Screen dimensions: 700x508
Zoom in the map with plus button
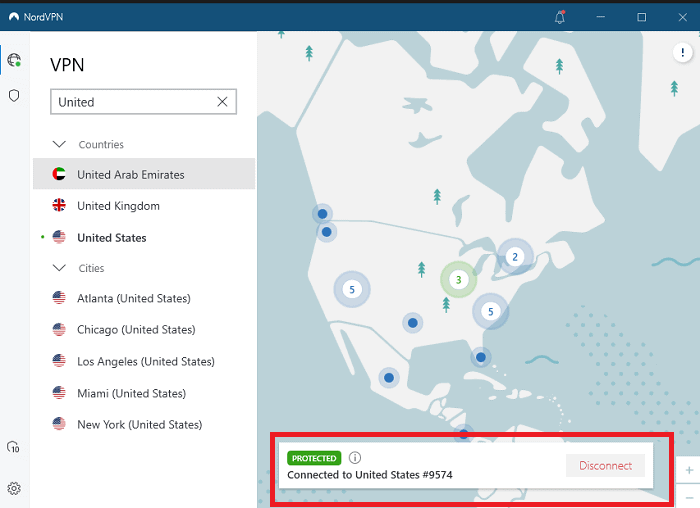coord(689,469)
